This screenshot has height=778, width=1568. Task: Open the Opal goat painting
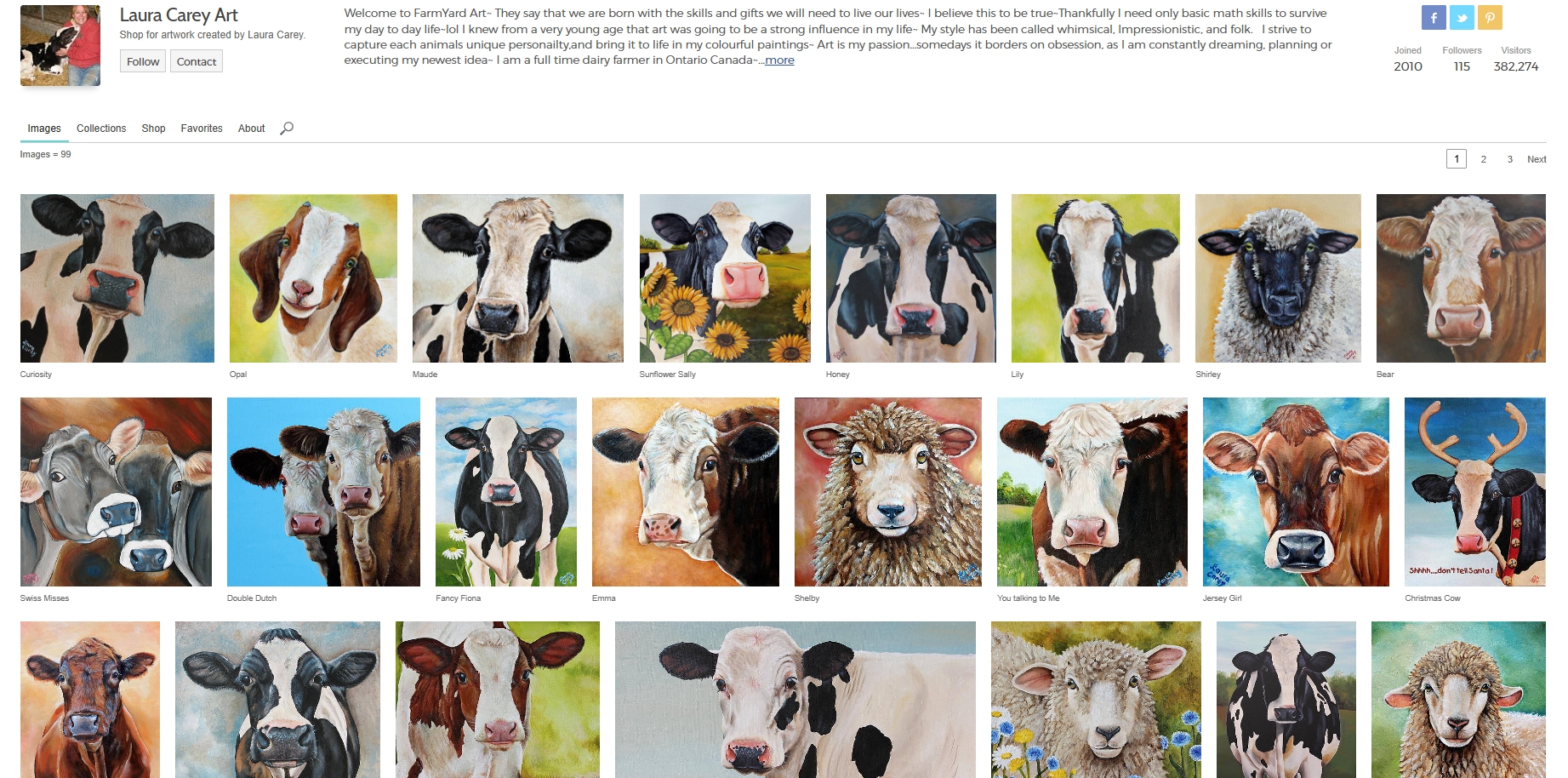coord(313,278)
